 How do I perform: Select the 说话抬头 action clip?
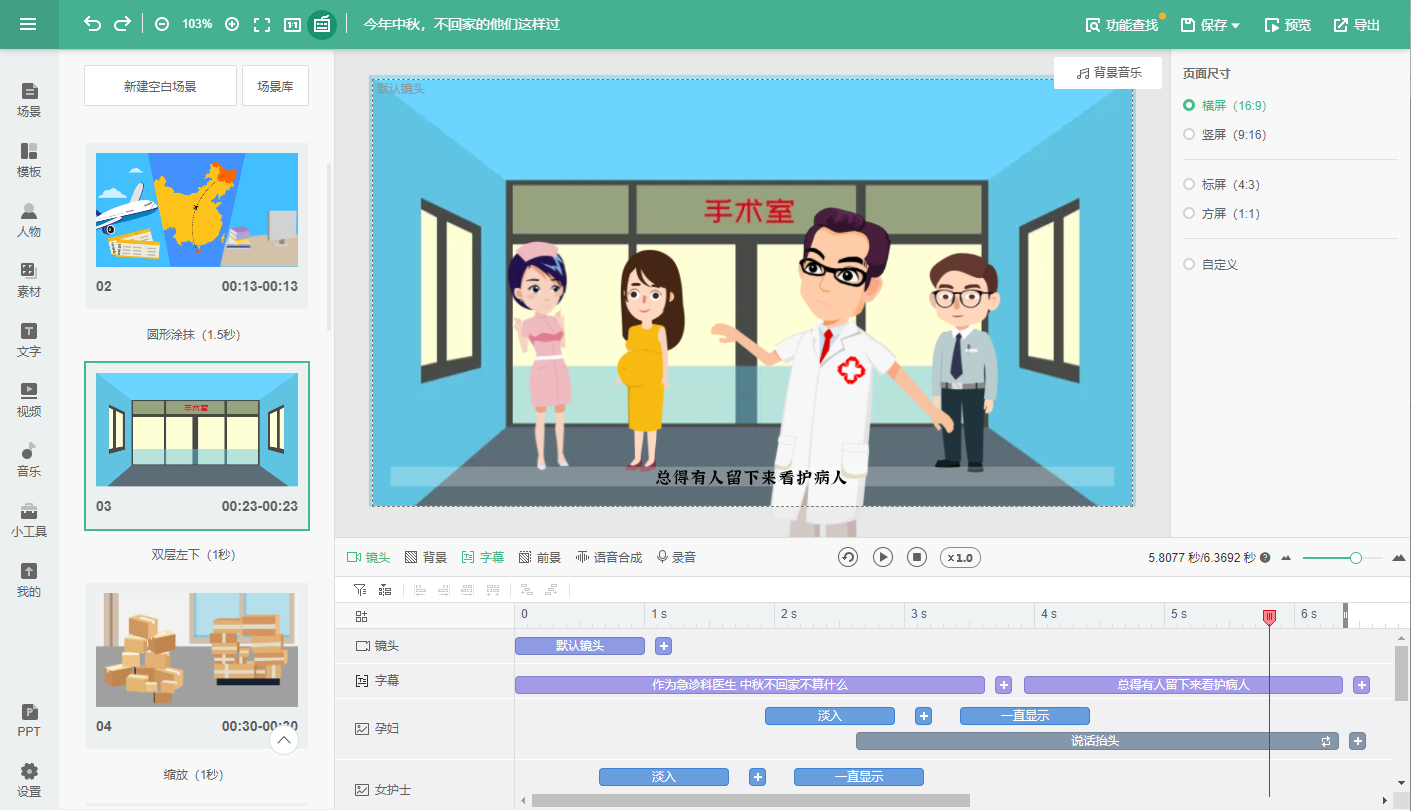pyautogui.click(x=1097, y=741)
